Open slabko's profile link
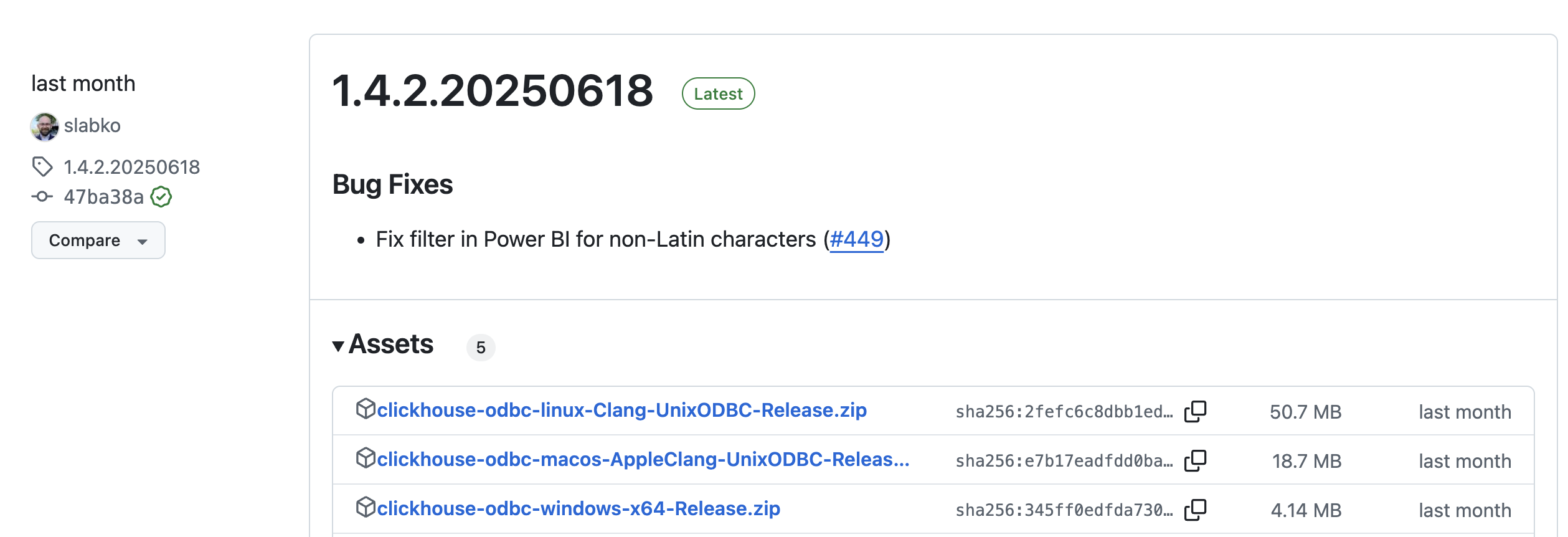1568x537 pixels. (x=92, y=126)
